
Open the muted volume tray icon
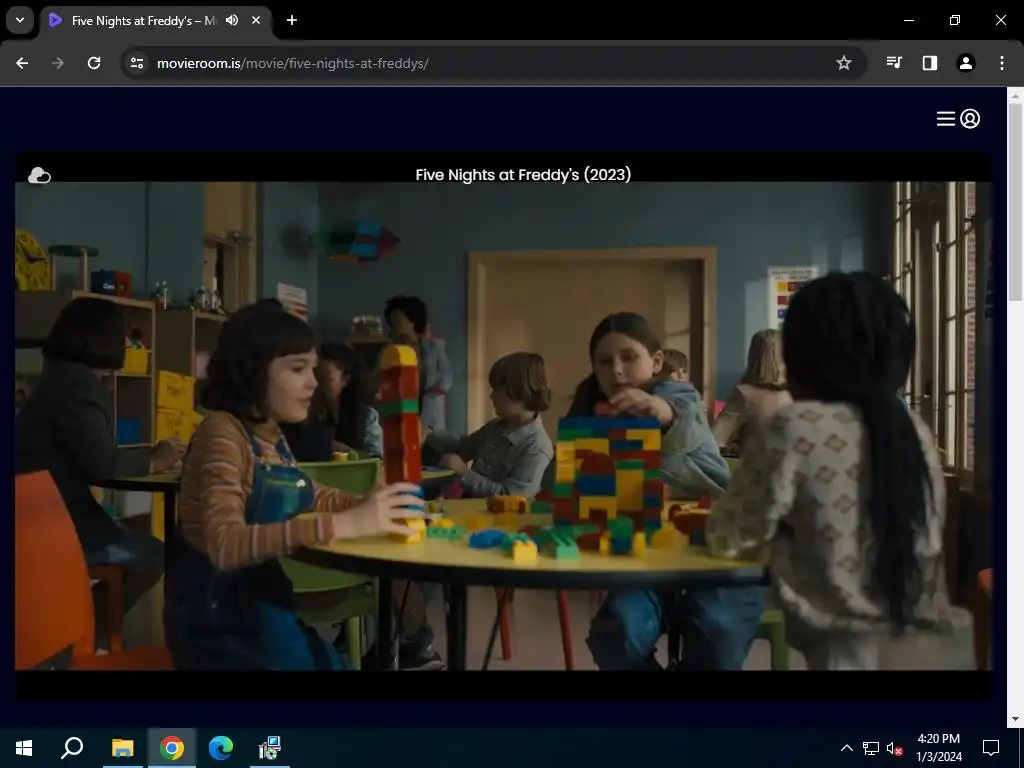(x=895, y=748)
